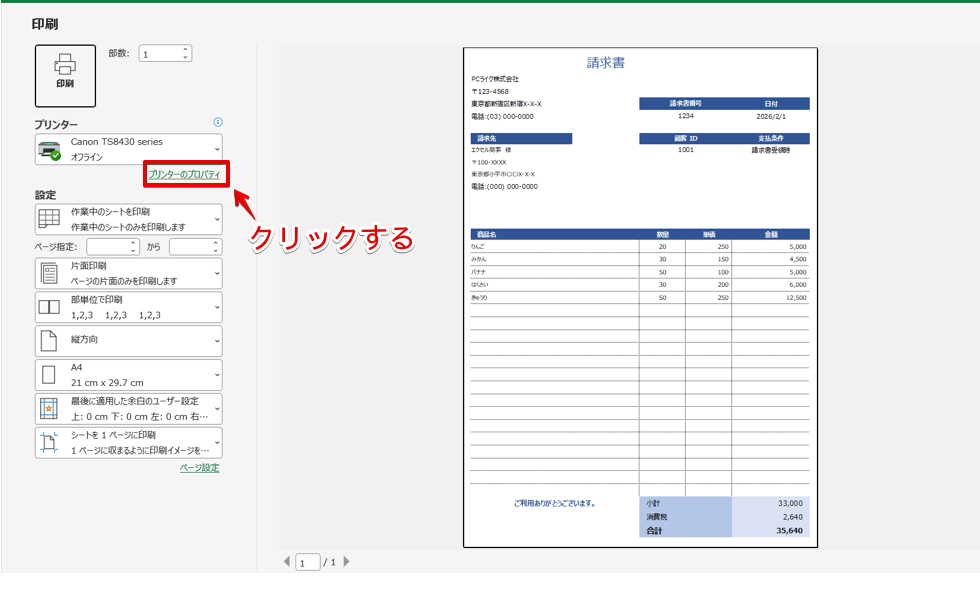Click the printer info icon

coord(218,122)
